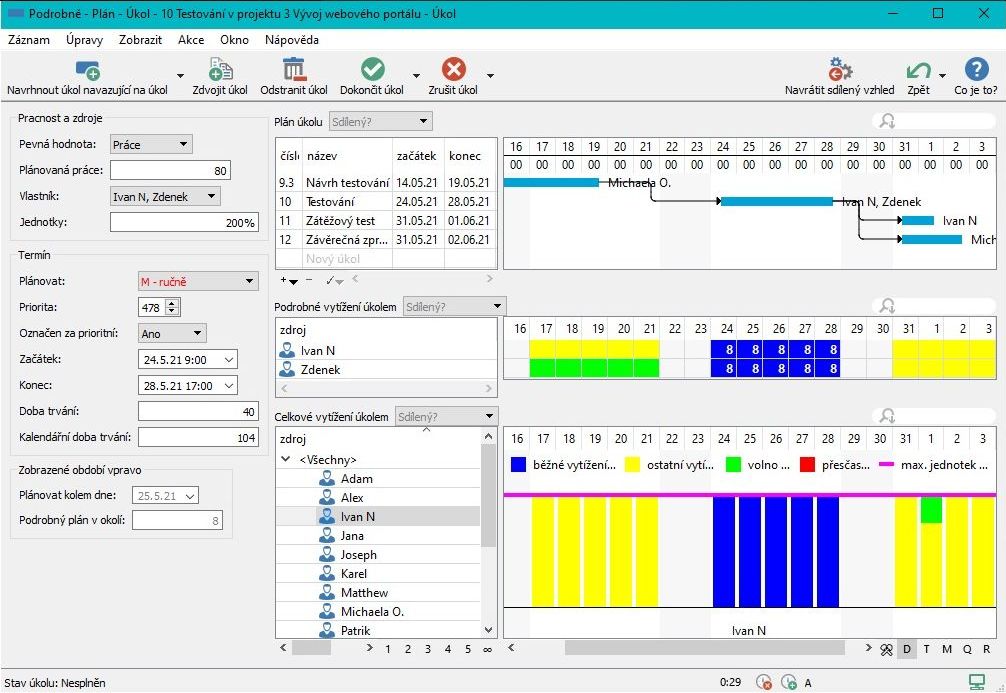This screenshot has height=693, width=1006.
Task: Open the Akce menu
Action: click(x=191, y=40)
